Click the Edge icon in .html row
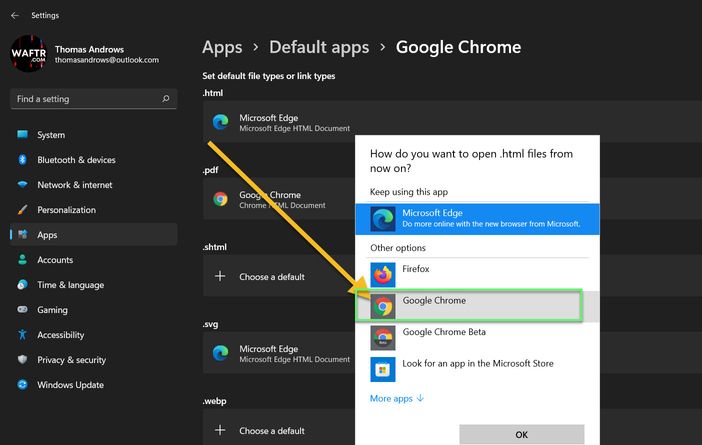 [x=220, y=122]
